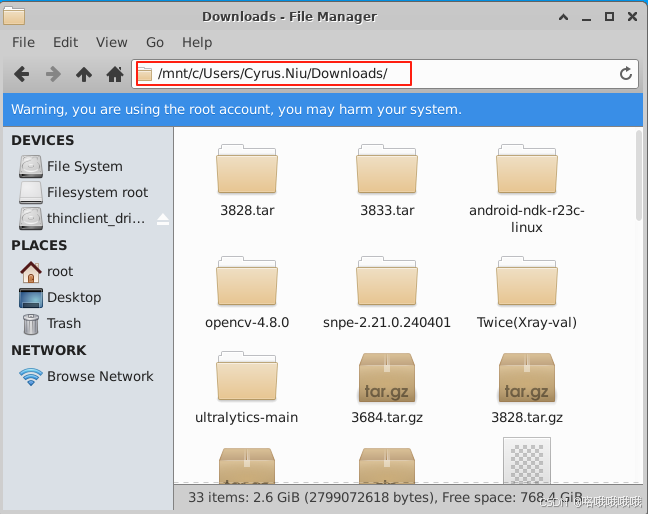Image resolution: width=648 pixels, height=514 pixels.
Task: Go to home folder via house icon
Action: (115, 74)
